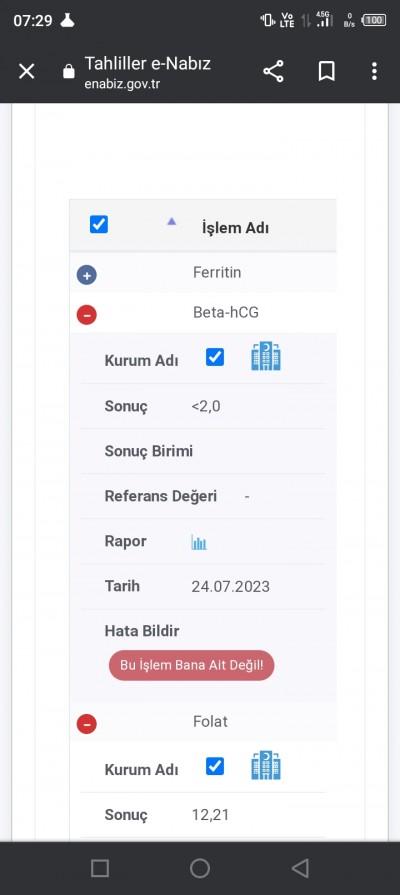The height and width of the screenshot is (895, 400).
Task: Collapse the Folat row details
Action: click(87, 724)
